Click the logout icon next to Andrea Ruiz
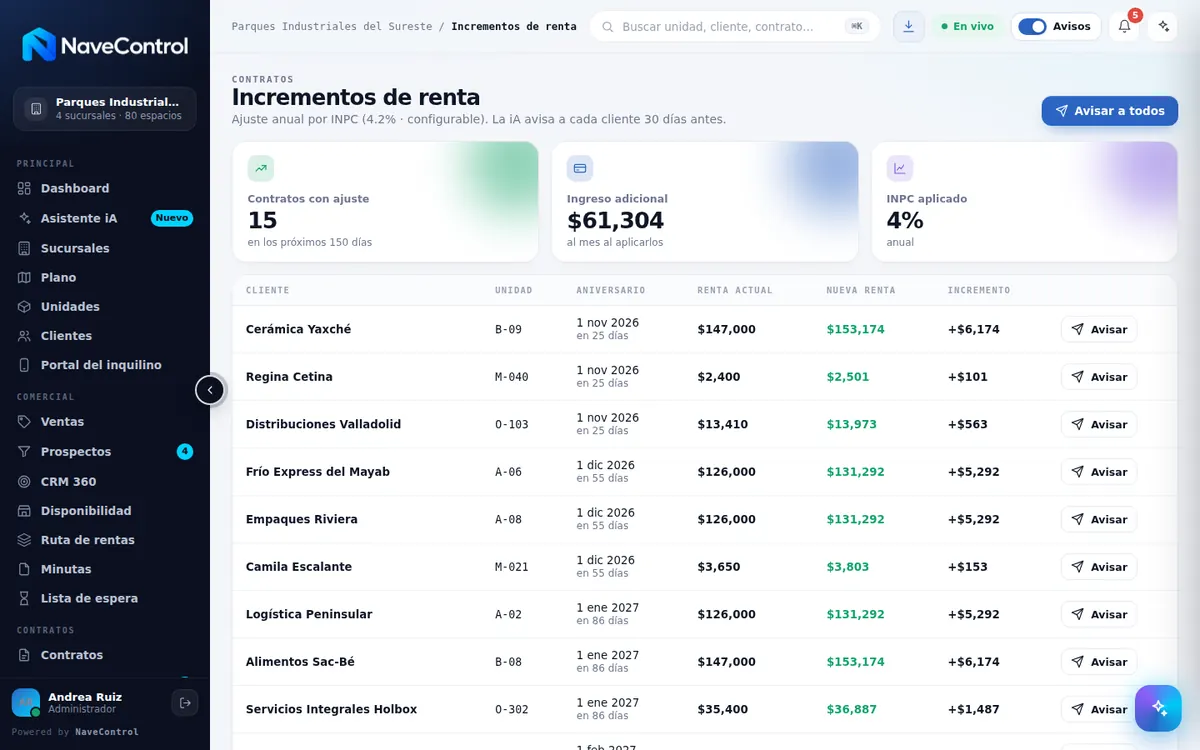Image resolution: width=1200 pixels, height=750 pixels. tap(185, 703)
